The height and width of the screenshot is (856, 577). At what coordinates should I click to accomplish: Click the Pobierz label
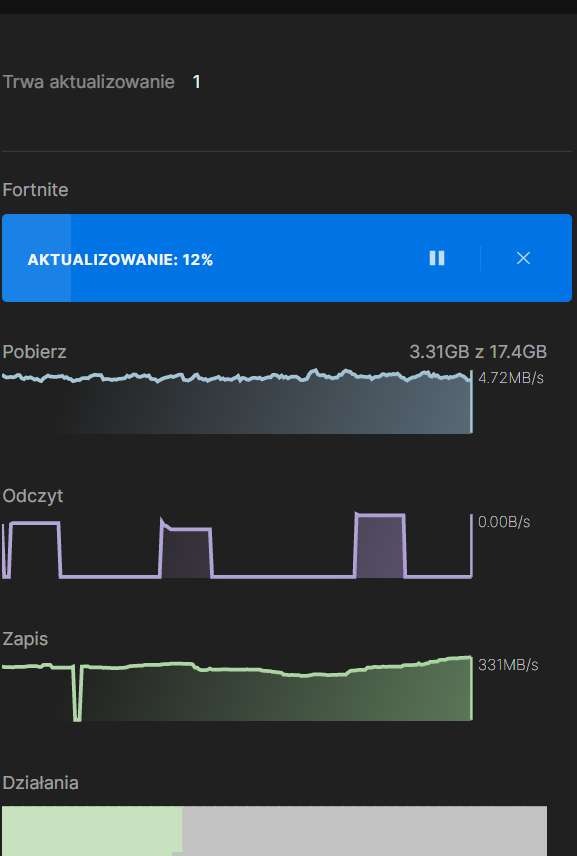tap(34, 352)
